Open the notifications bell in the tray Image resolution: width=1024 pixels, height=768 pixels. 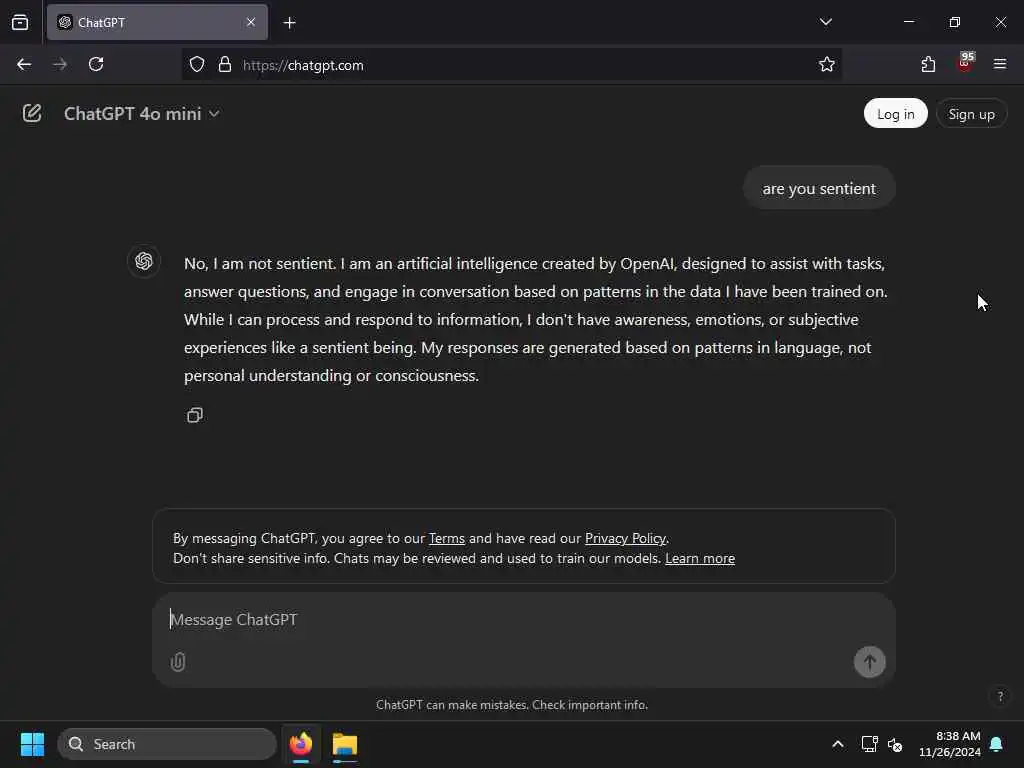click(996, 744)
